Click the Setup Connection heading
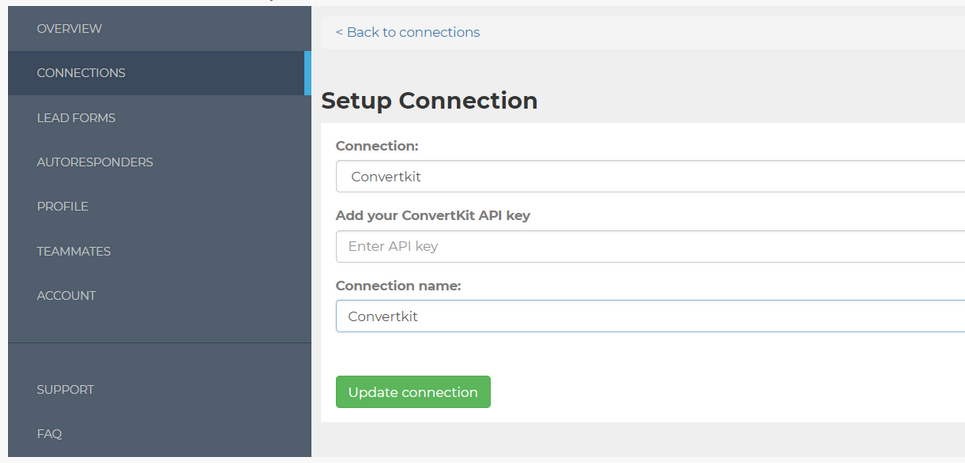 [x=429, y=101]
